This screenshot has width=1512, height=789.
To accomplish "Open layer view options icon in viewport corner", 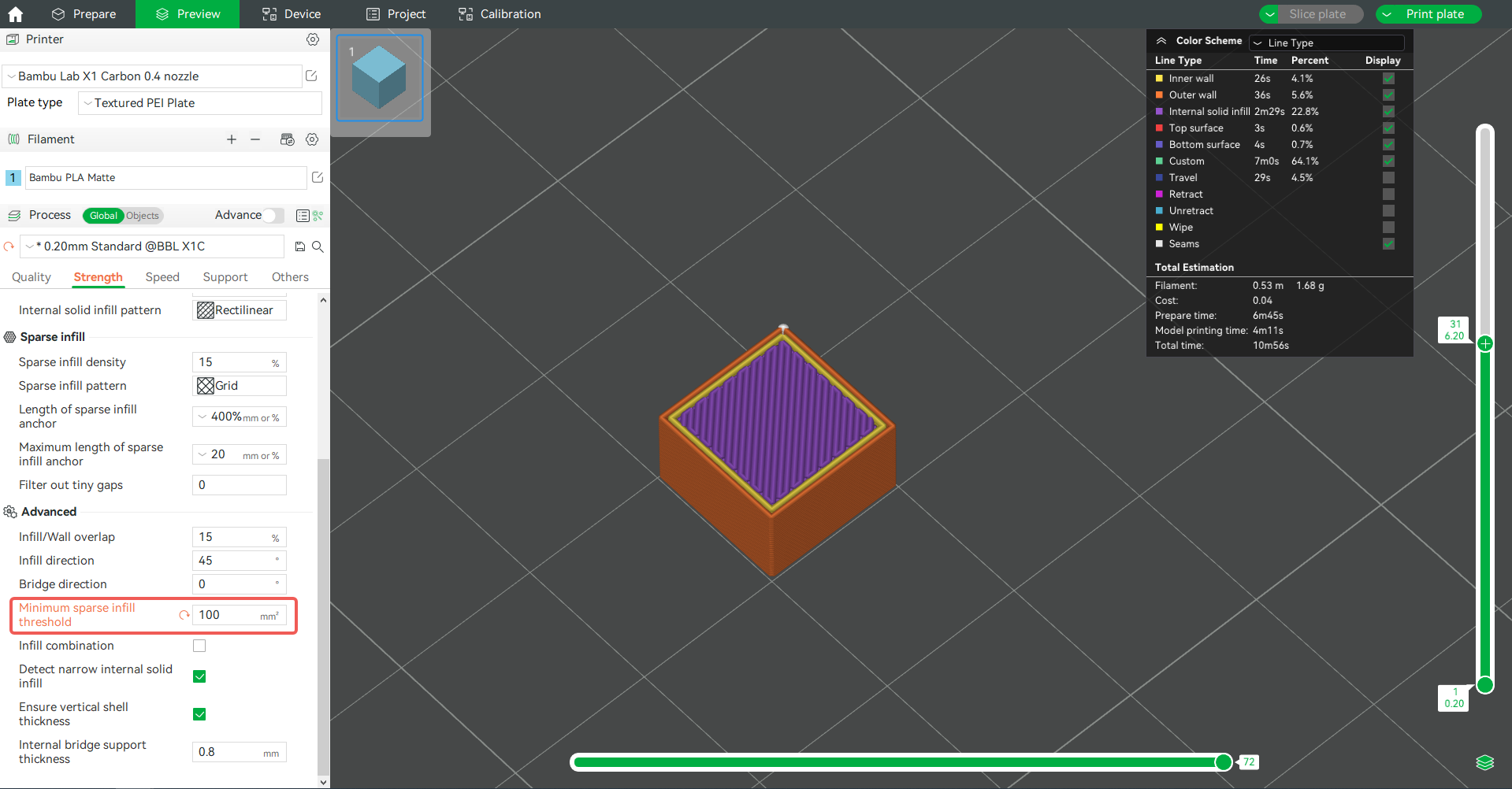I will pos(1484,762).
